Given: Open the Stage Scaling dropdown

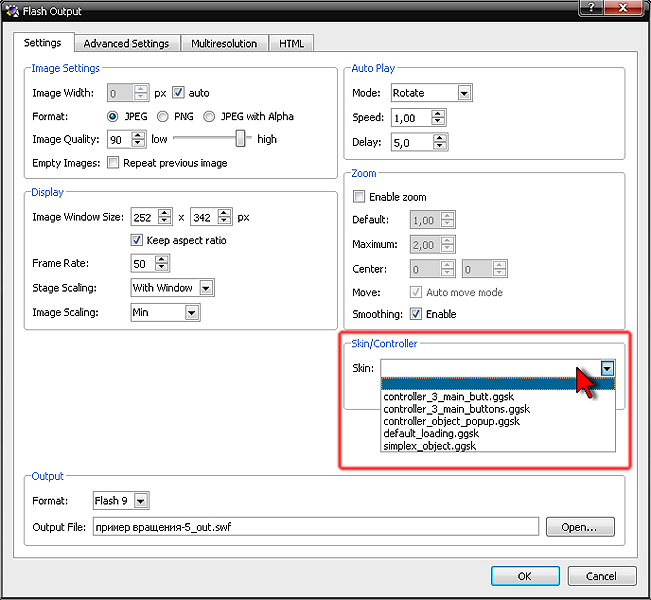Looking at the screenshot, I should 206,288.
